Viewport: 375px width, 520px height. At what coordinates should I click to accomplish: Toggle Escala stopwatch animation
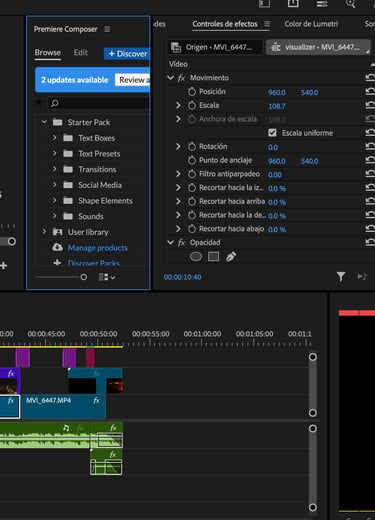pyautogui.click(x=192, y=105)
